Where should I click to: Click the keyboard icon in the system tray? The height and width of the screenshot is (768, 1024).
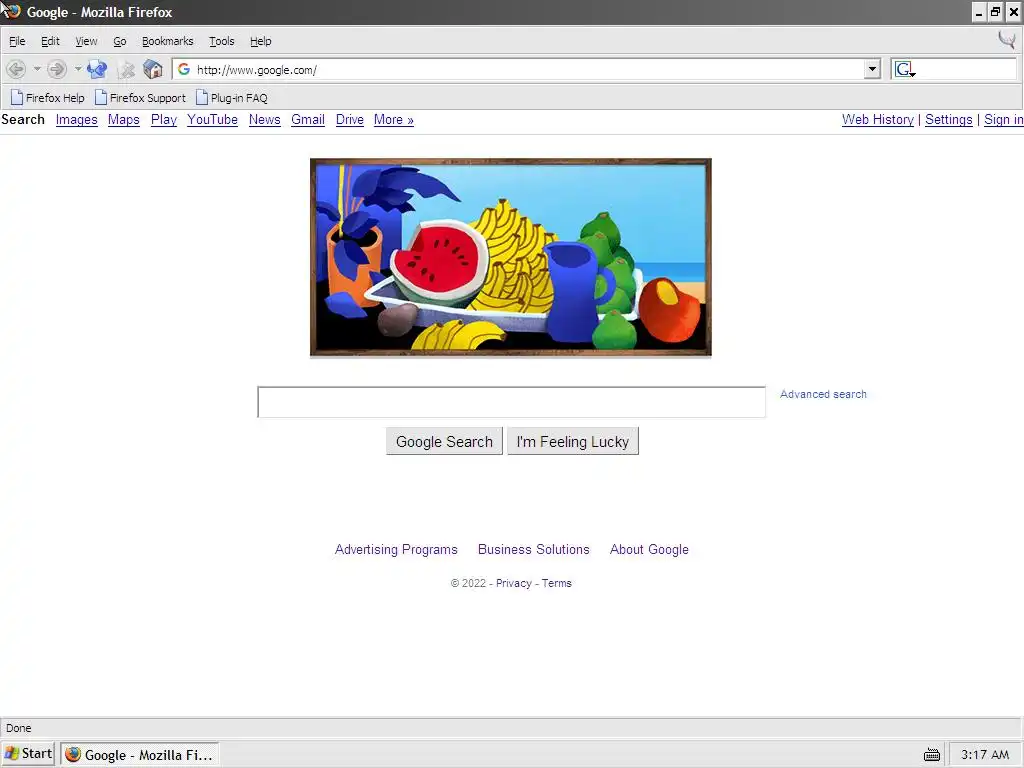[x=932, y=755]
